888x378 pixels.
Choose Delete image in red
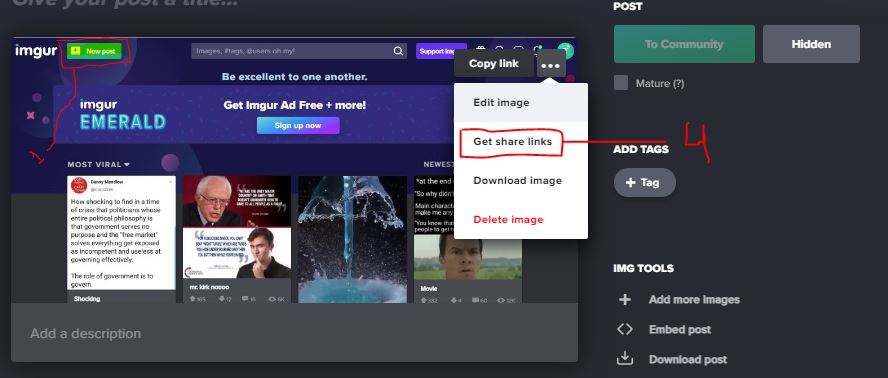[x=521, y=219]
